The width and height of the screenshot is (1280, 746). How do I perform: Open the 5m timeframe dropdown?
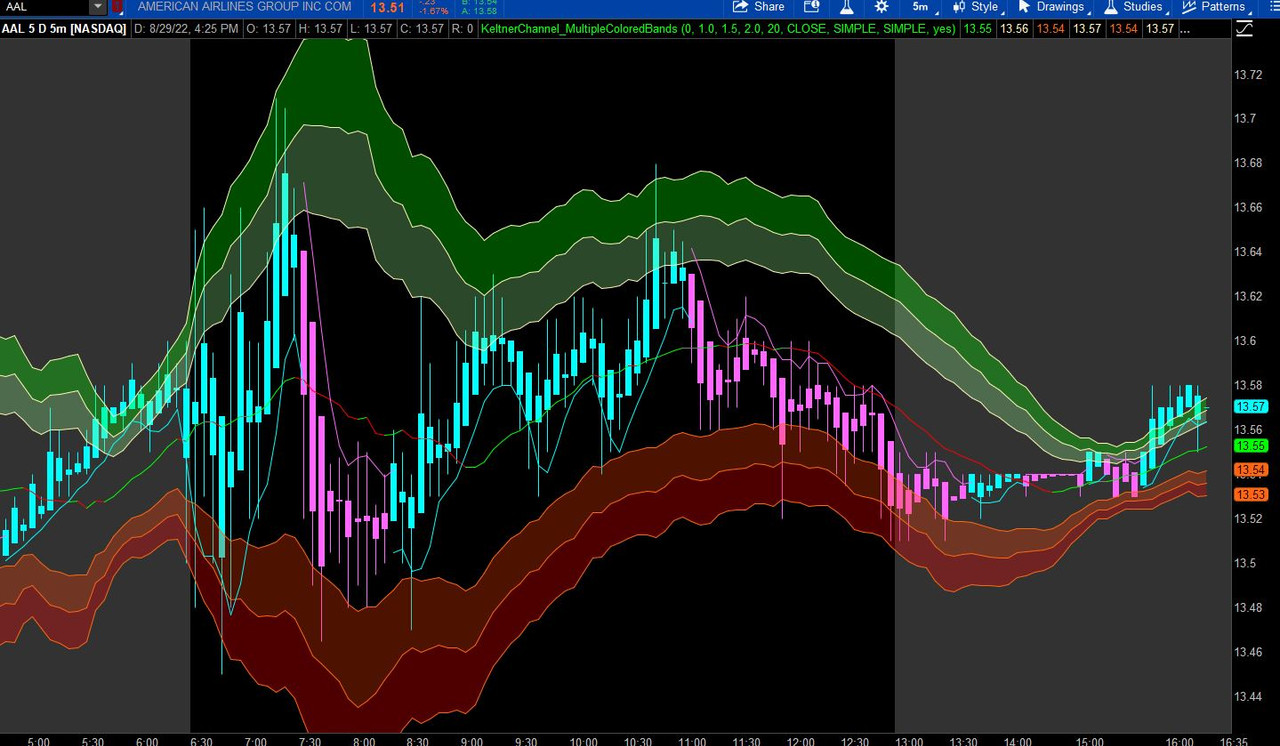pos(925,7)
